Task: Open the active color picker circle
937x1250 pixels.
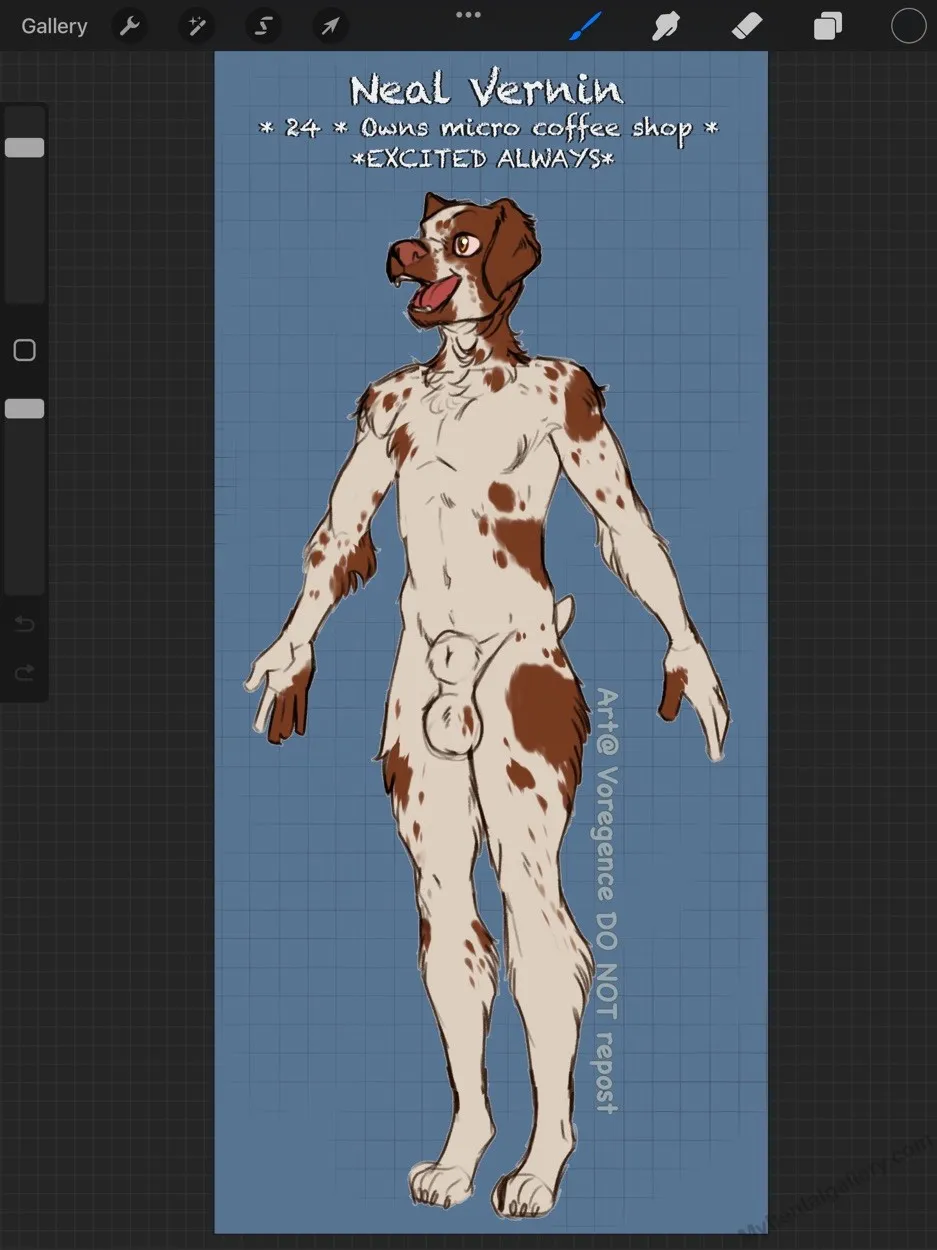Action: pos(909,26)
